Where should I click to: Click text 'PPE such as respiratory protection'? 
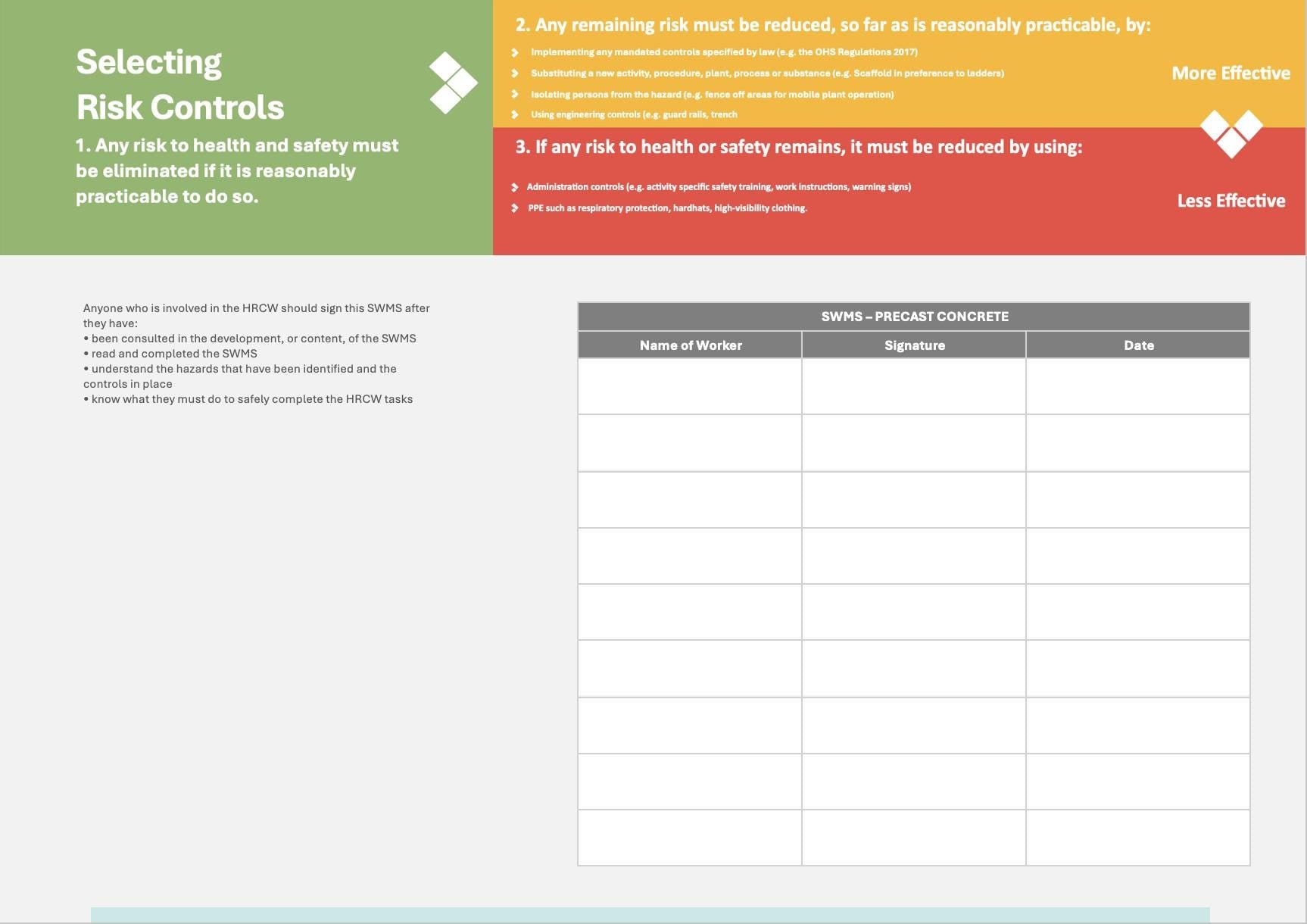pyautogui.click(x=667, y=208)
